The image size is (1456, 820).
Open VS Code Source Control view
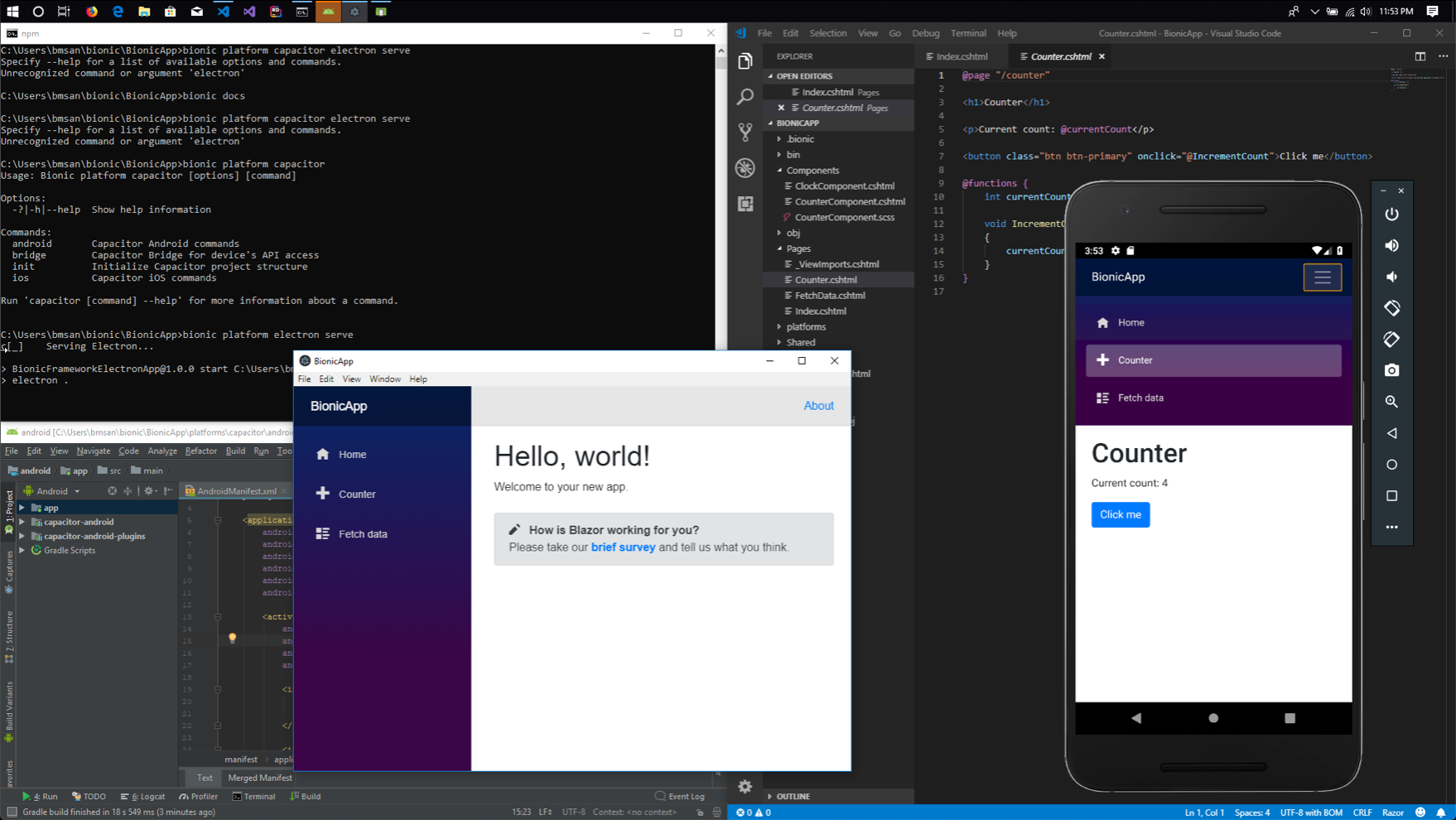point(745,132)
